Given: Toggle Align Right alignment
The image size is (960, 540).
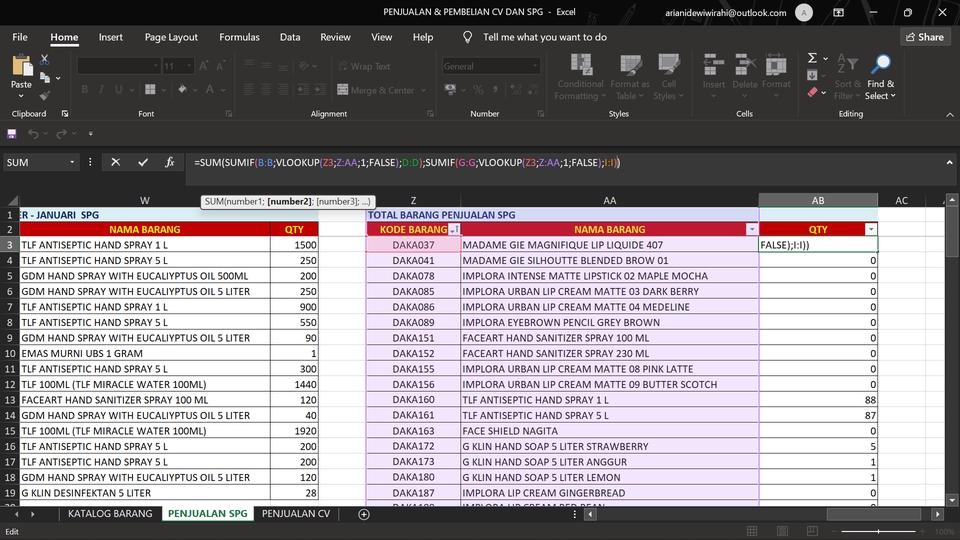Looking at the screenshot, I should click(283, 89).
